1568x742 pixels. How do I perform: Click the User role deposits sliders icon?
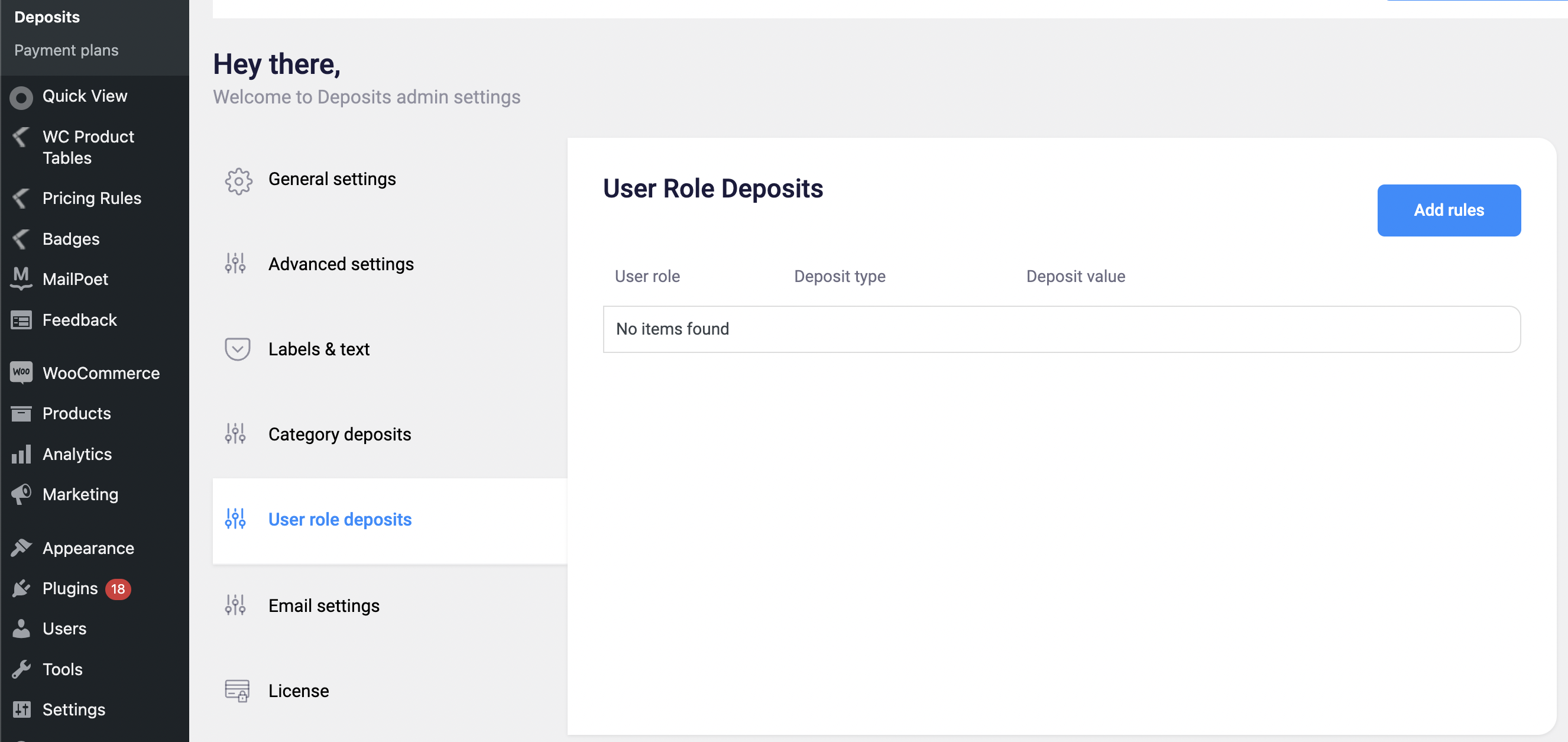235,519
